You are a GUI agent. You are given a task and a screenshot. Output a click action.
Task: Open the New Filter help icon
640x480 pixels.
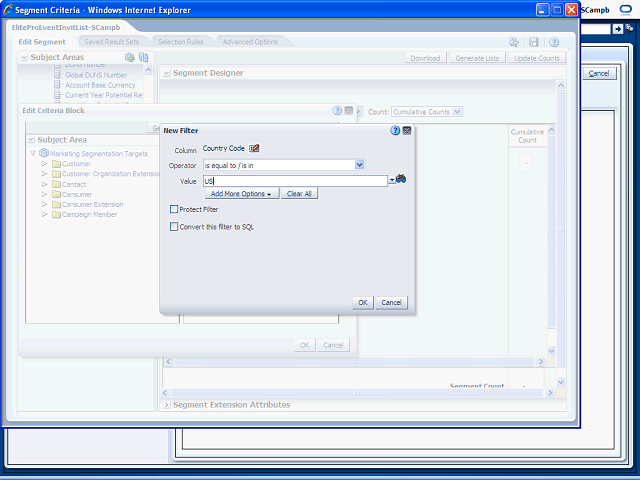395,130
